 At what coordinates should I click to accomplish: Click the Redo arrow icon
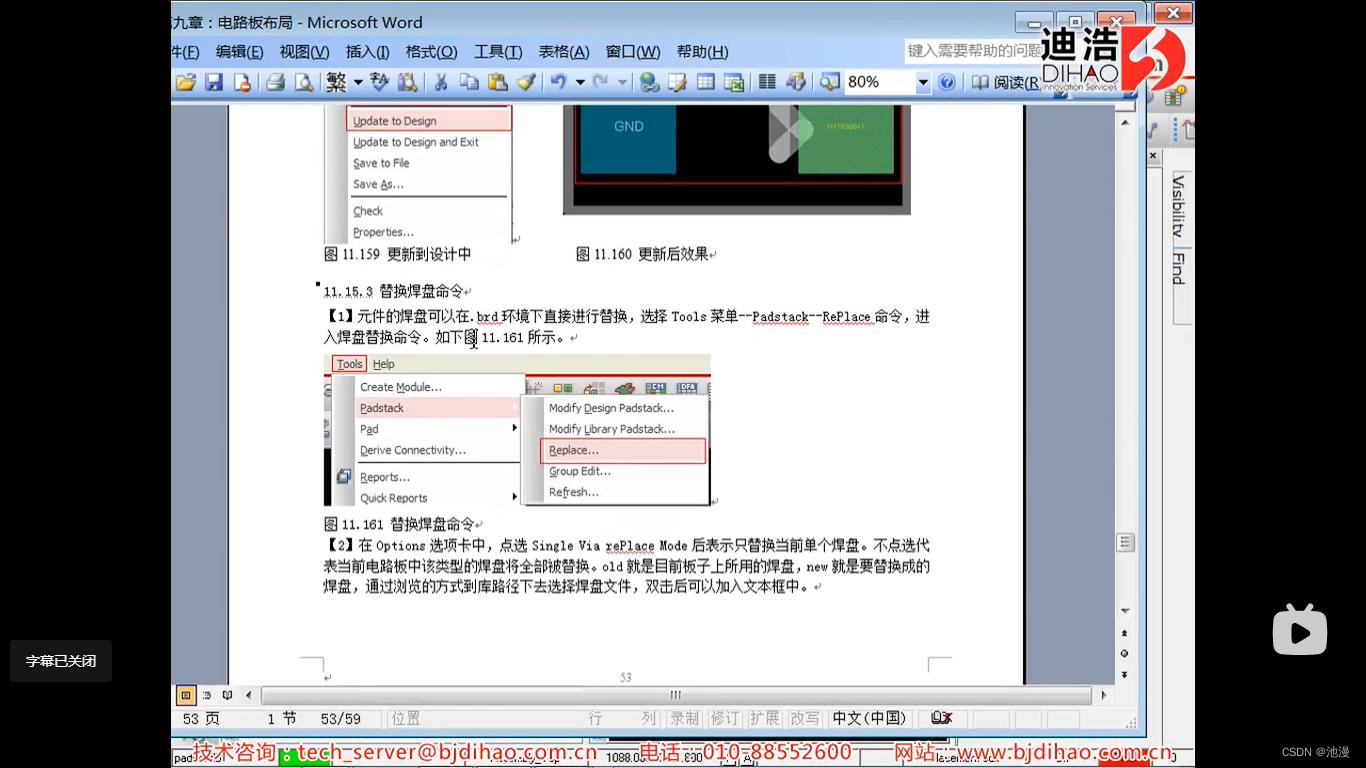(x=600, y=82)
